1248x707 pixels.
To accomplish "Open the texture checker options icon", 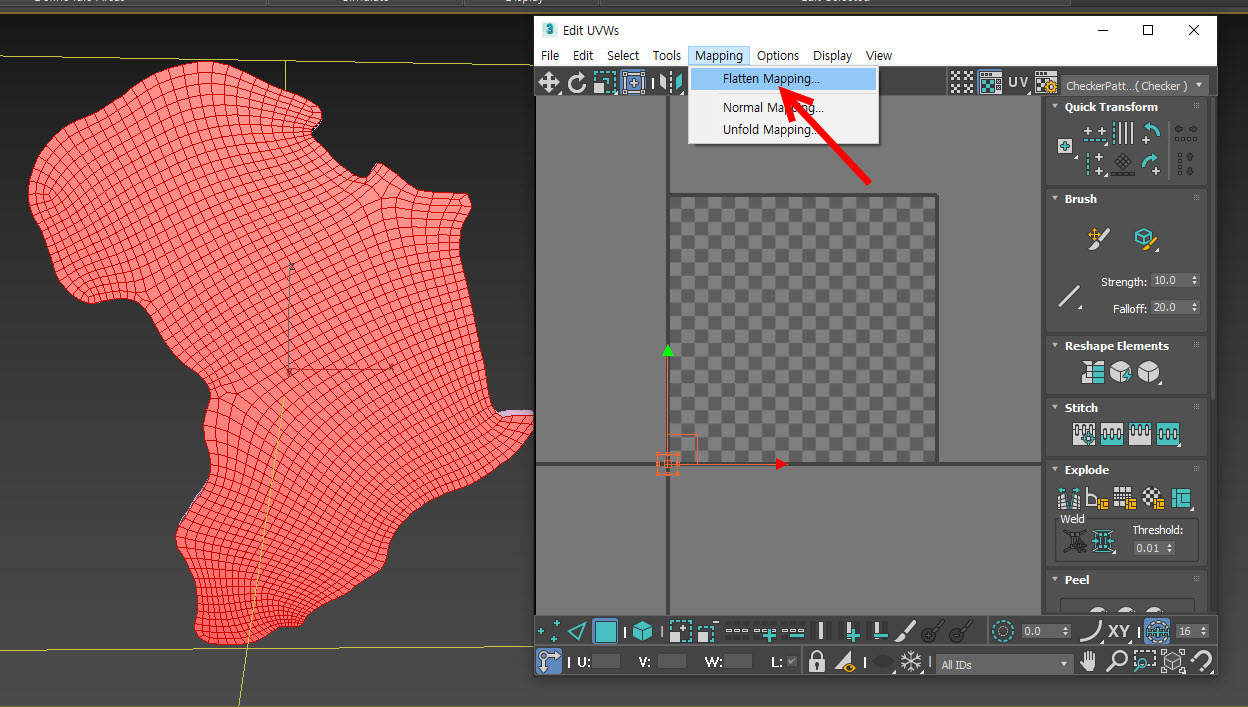I will 1046,83.
